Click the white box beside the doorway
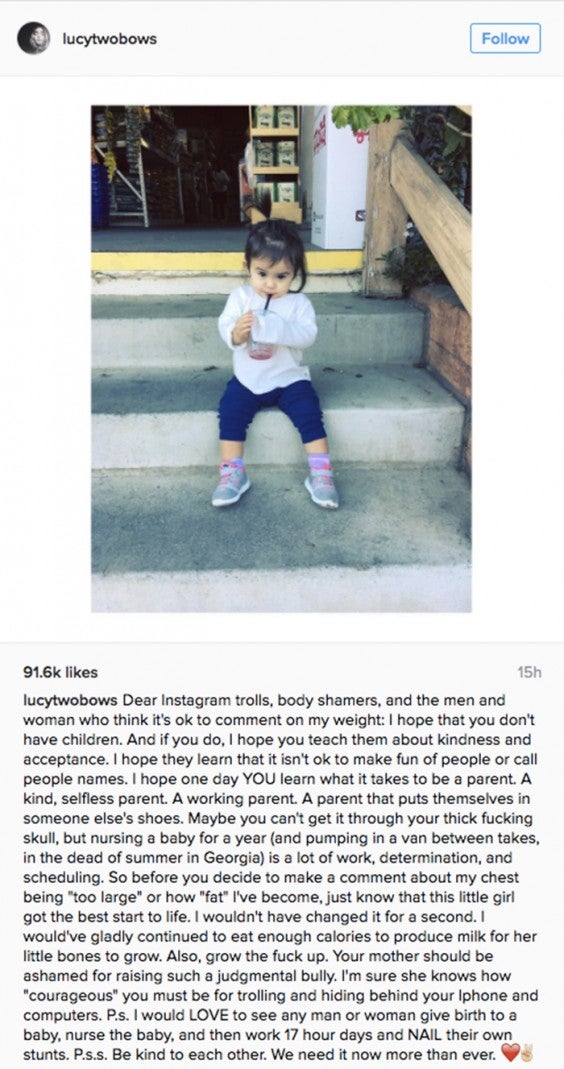The height and width of the screenshot is (1069, 564). pos(339,179)
